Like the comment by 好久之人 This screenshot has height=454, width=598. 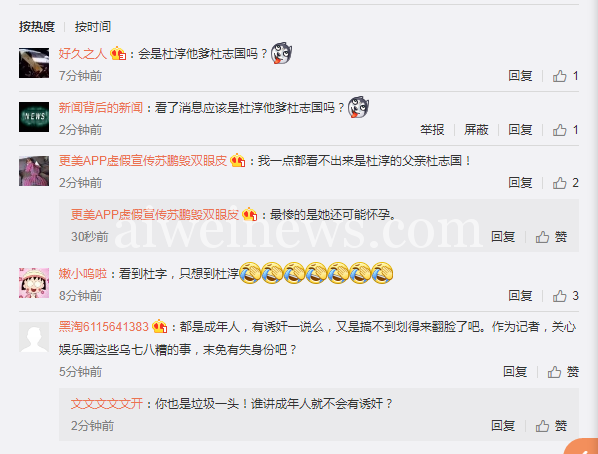click(565, 76)
